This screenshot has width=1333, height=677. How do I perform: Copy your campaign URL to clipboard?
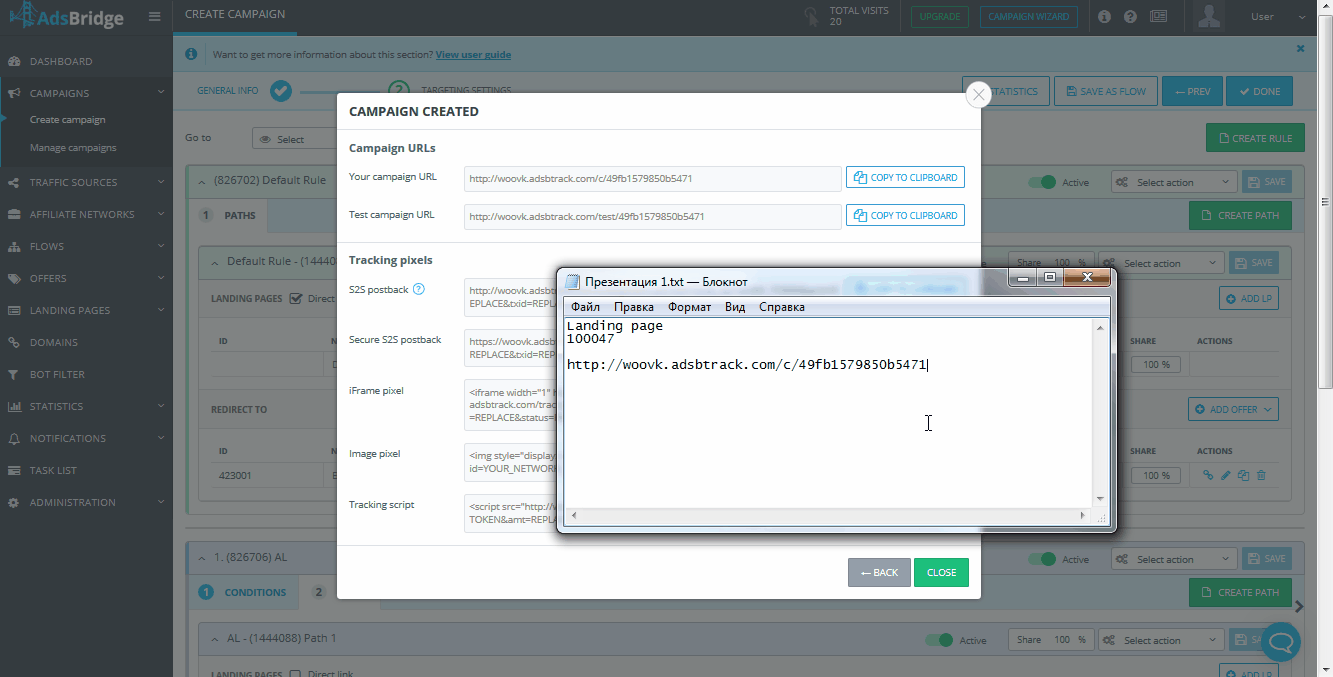(905, 177)
